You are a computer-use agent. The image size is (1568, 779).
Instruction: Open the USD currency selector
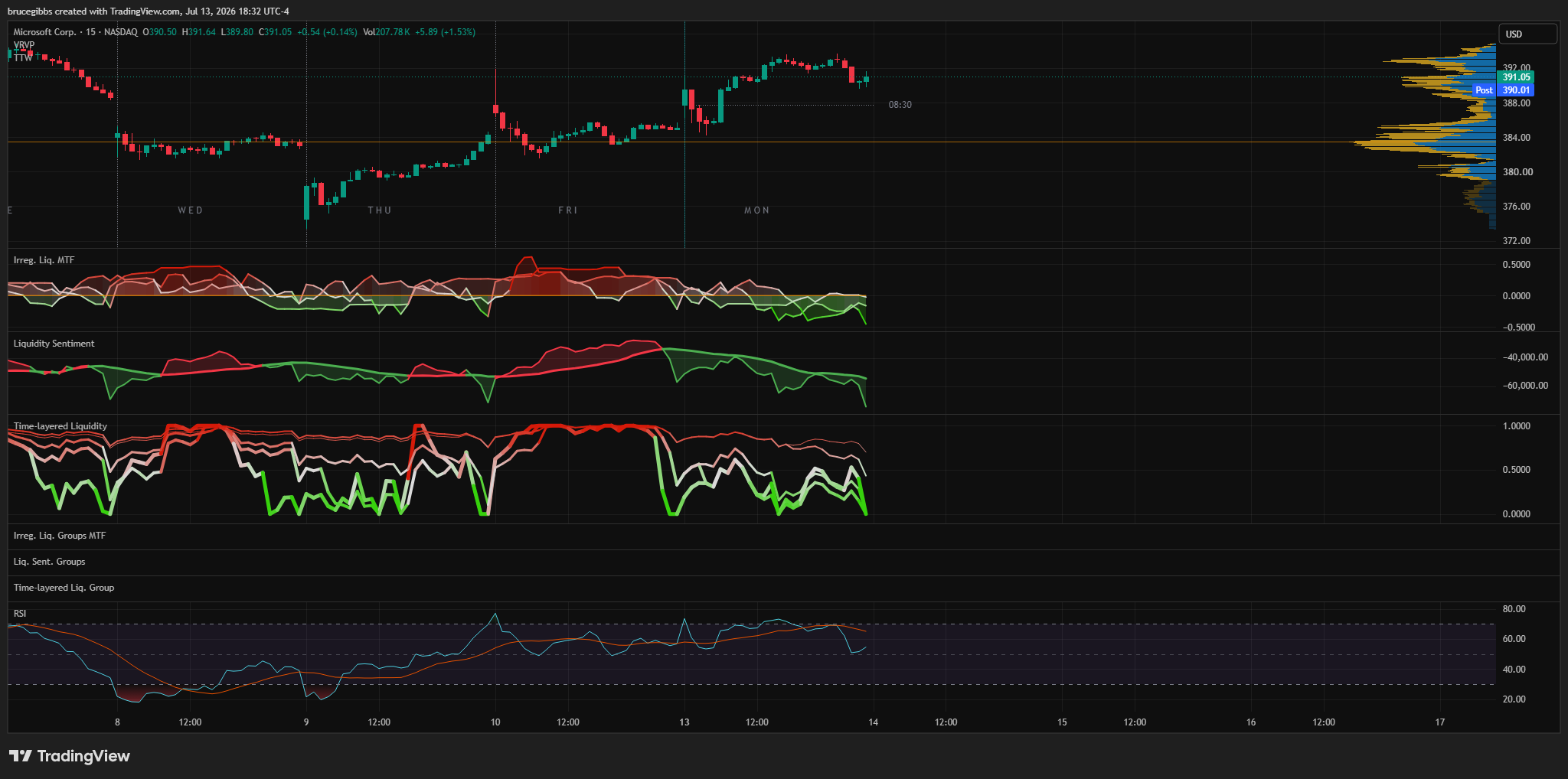[1527, 34]
